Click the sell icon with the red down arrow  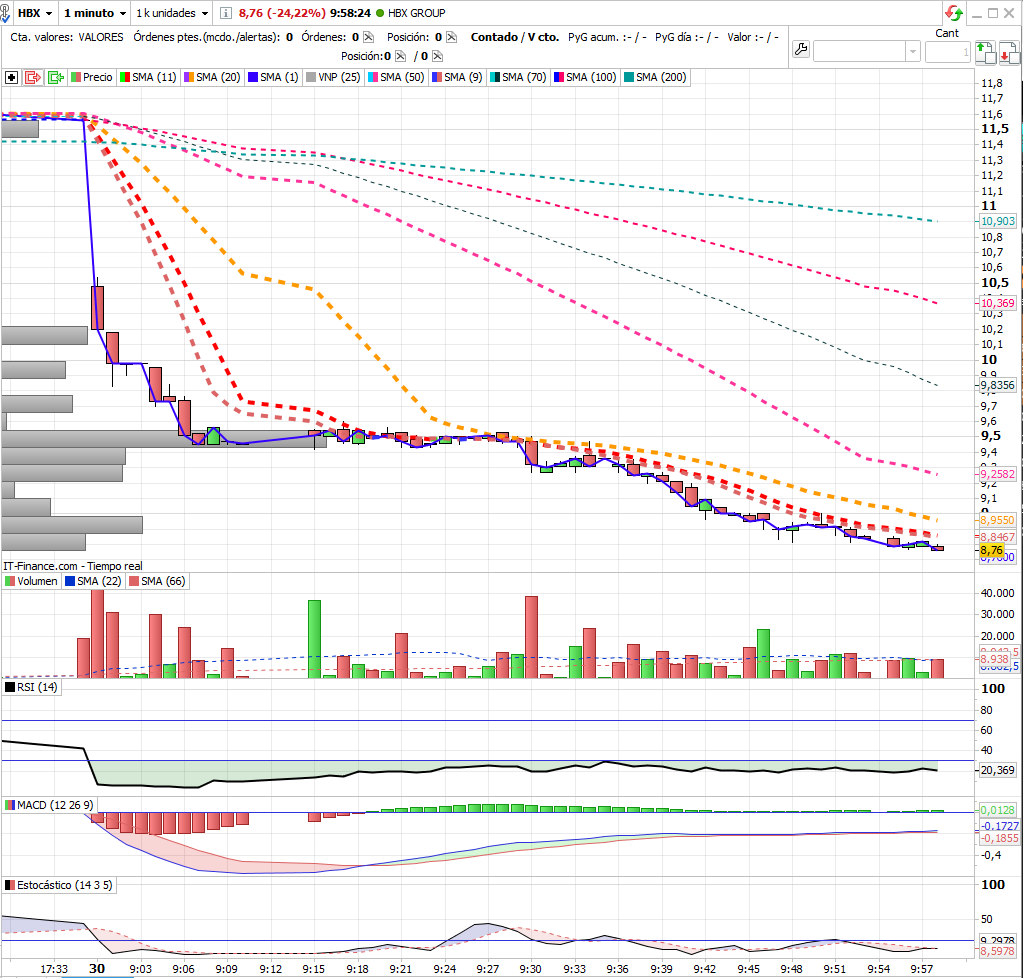(x=1009, y=52)
